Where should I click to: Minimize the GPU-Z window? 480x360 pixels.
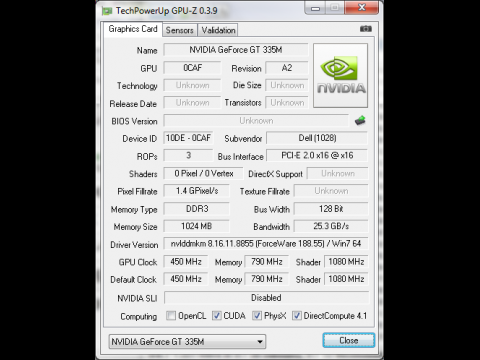click(315, 8)
